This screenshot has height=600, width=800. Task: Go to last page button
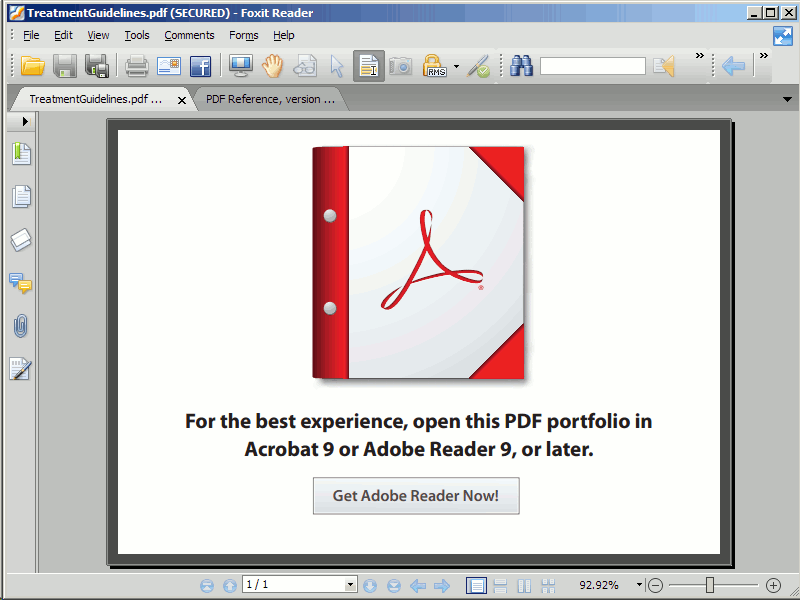click(393, 585)
